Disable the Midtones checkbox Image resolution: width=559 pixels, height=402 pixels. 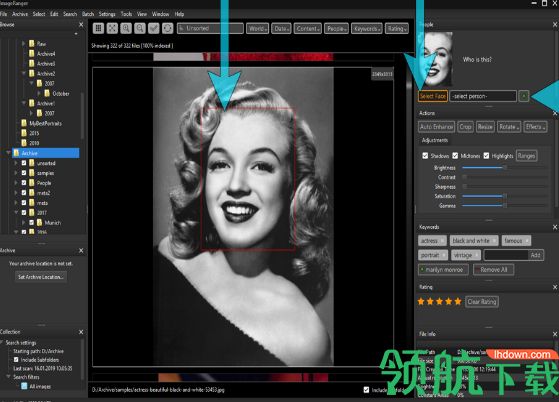pos(455,156)
